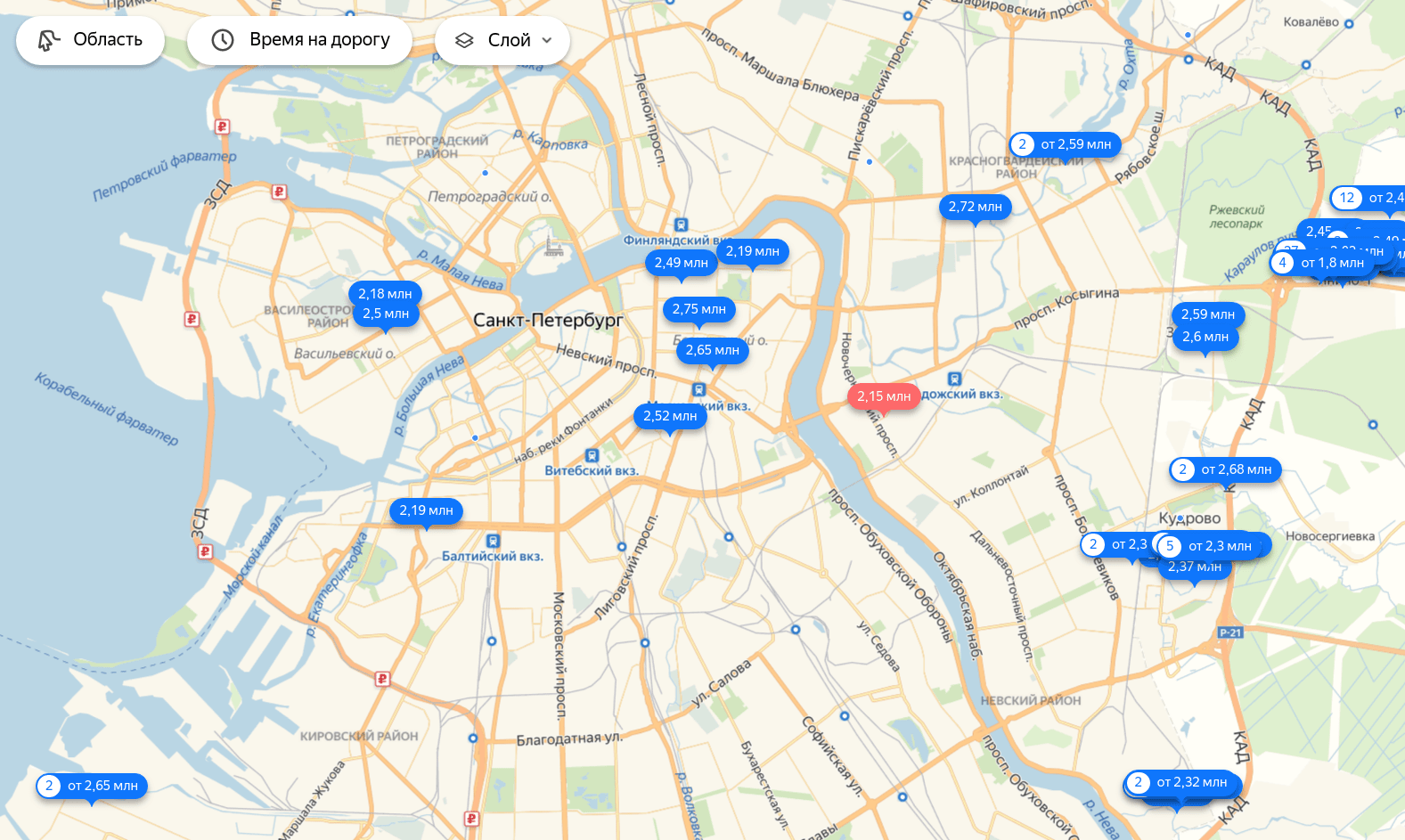This screenshot has height=840, width=1405.
Task: Click the Балтийский вокзал train icon
Action: (x=493, y=541)
